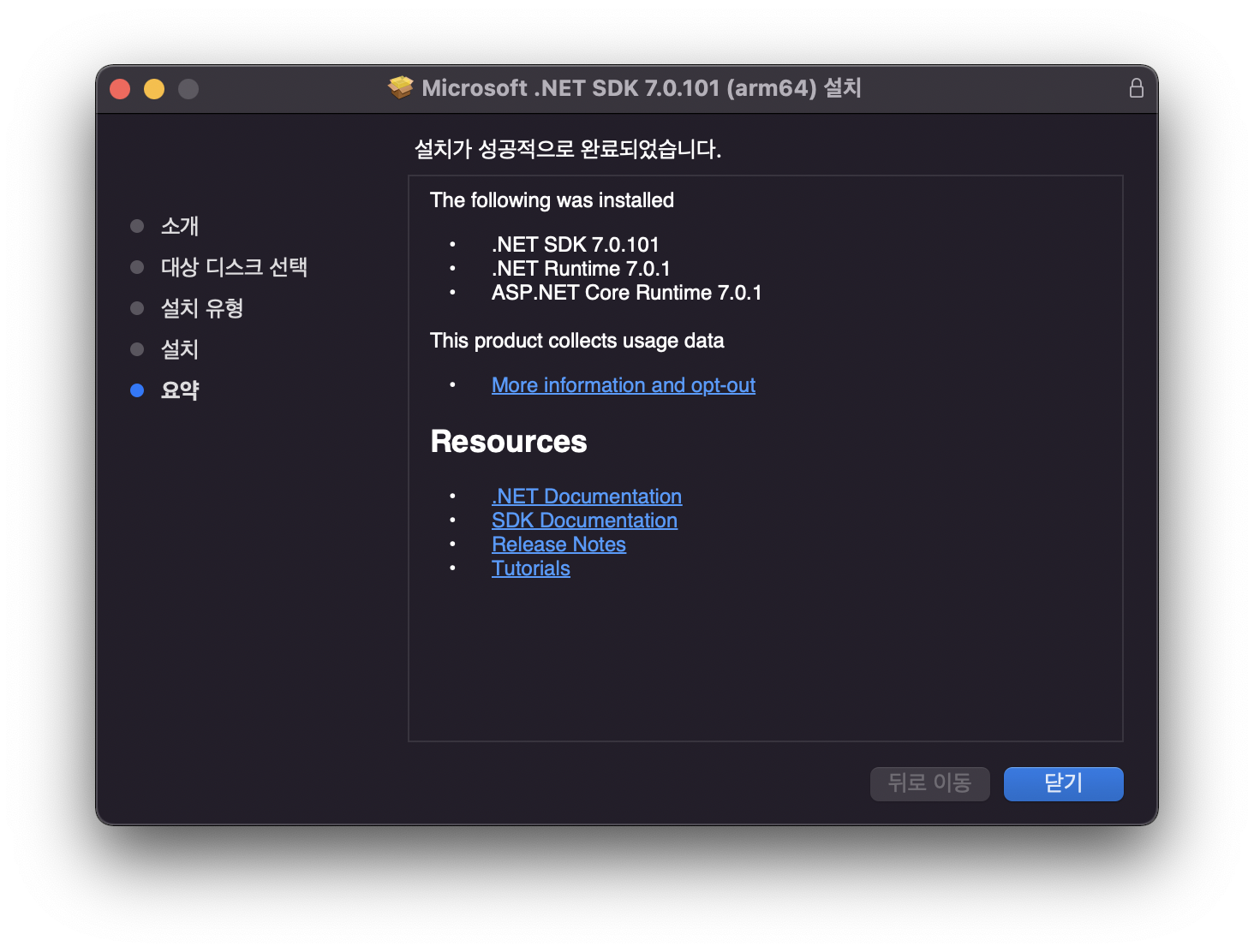Click the red close window button
This screenshot has width=1254, height=952.
(x=120, y=89)
